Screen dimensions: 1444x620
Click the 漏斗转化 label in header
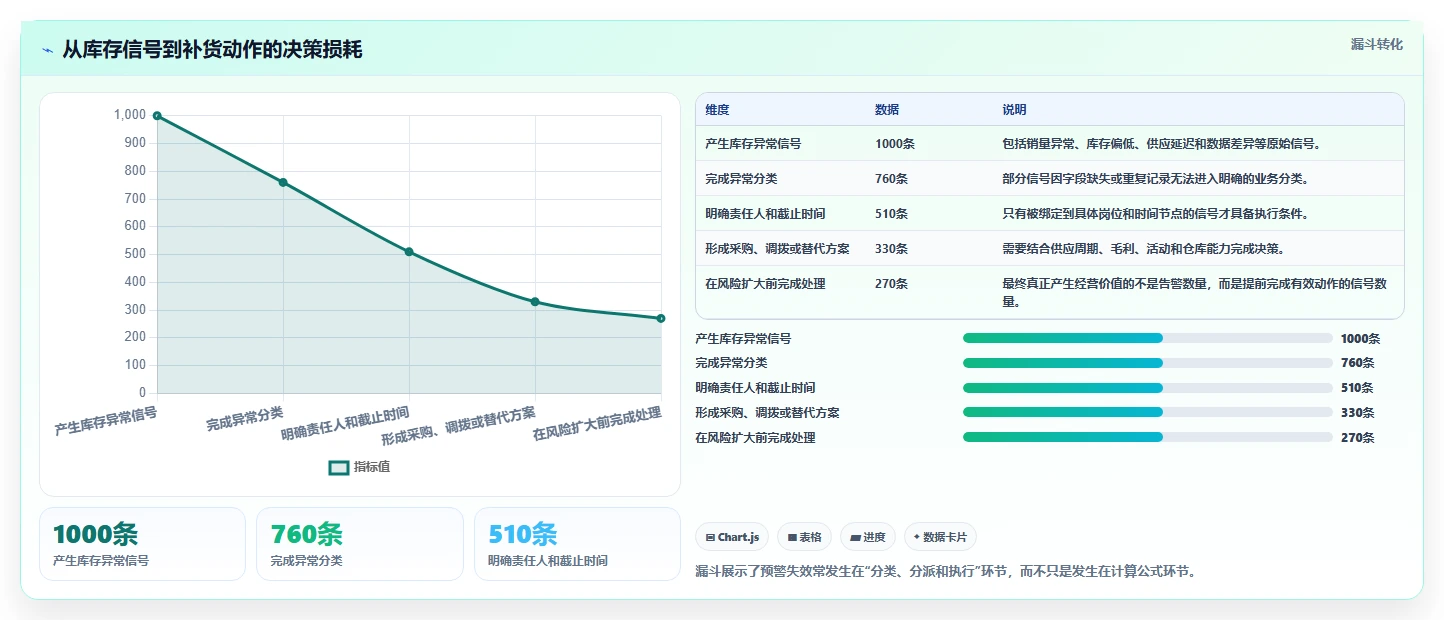(x=1376, y=45)
